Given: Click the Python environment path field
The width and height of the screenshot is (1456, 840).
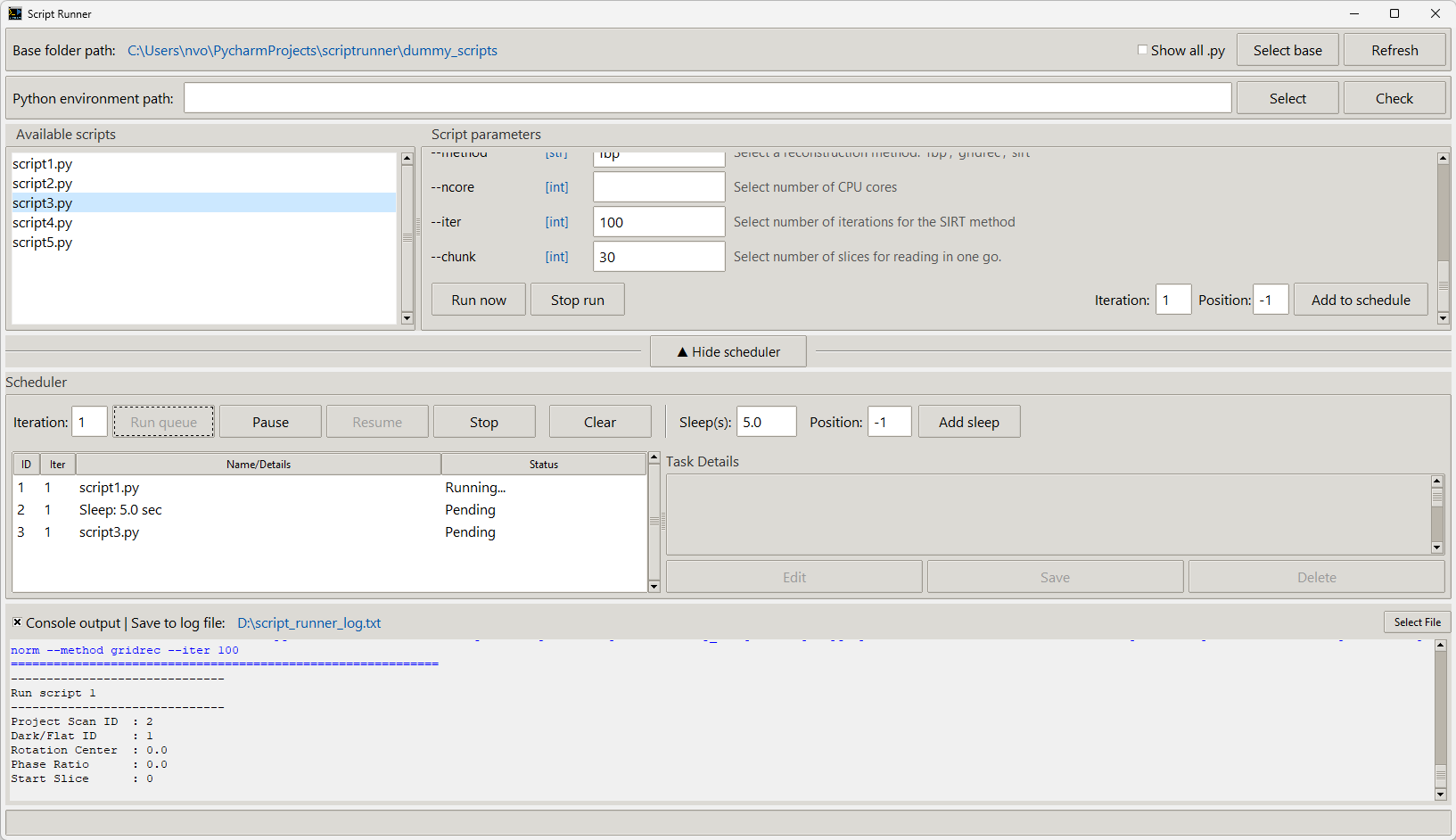Looking at the screenshot, I should click(707, 98).
